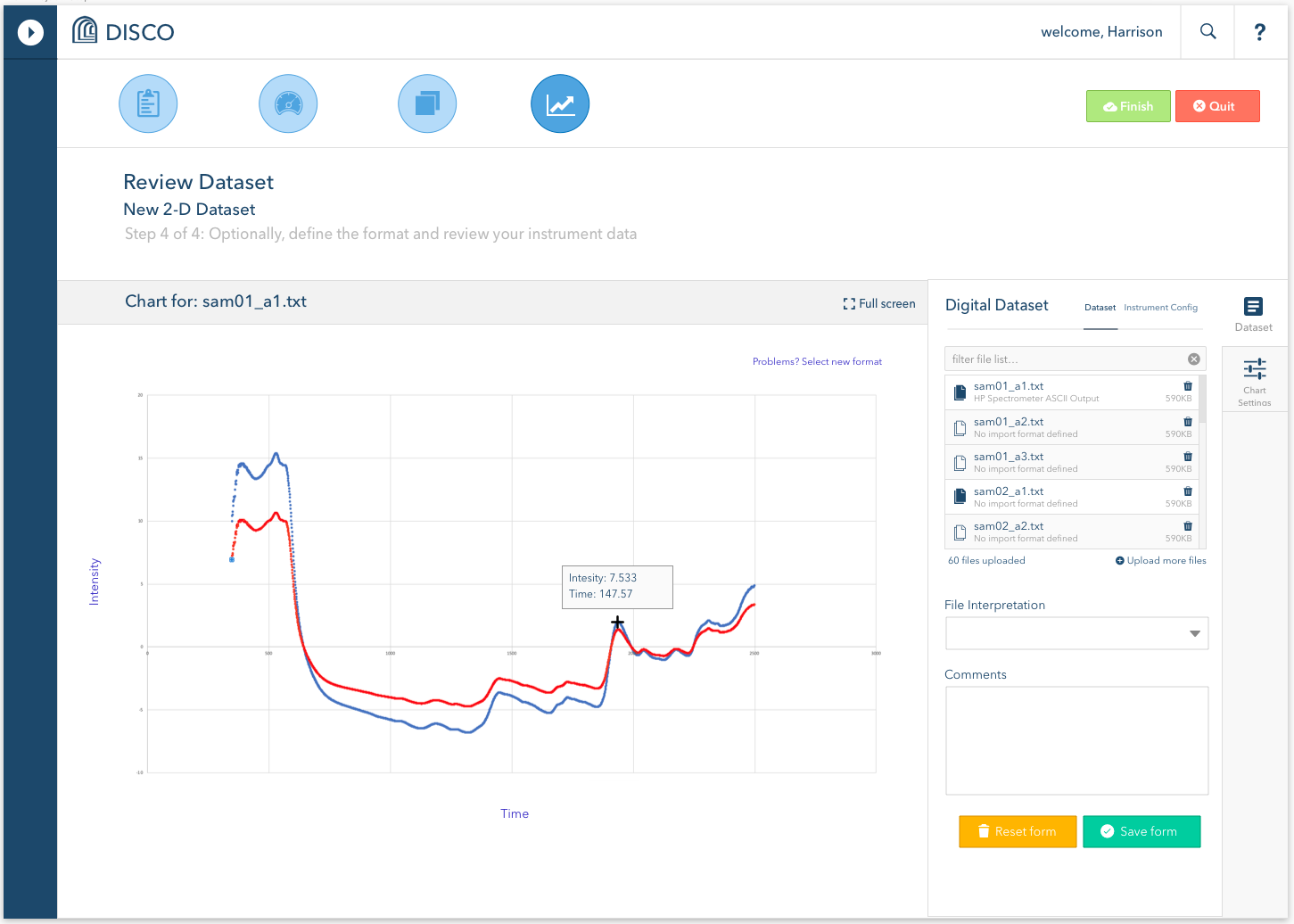Open help with the question mark icon

(1259, 31)
